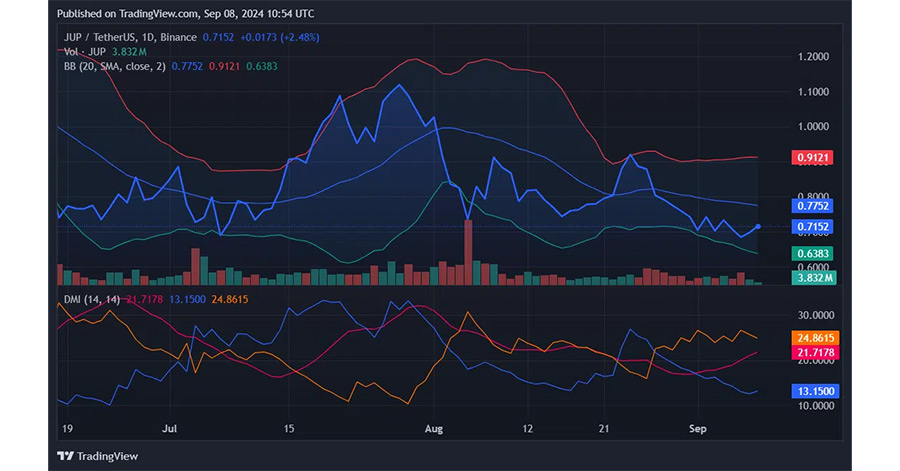Screen dimensions: 900x471
Task: Click the BB upper value 0.9121 in legend
Action: pyautogui.click(x=224, y=66)
